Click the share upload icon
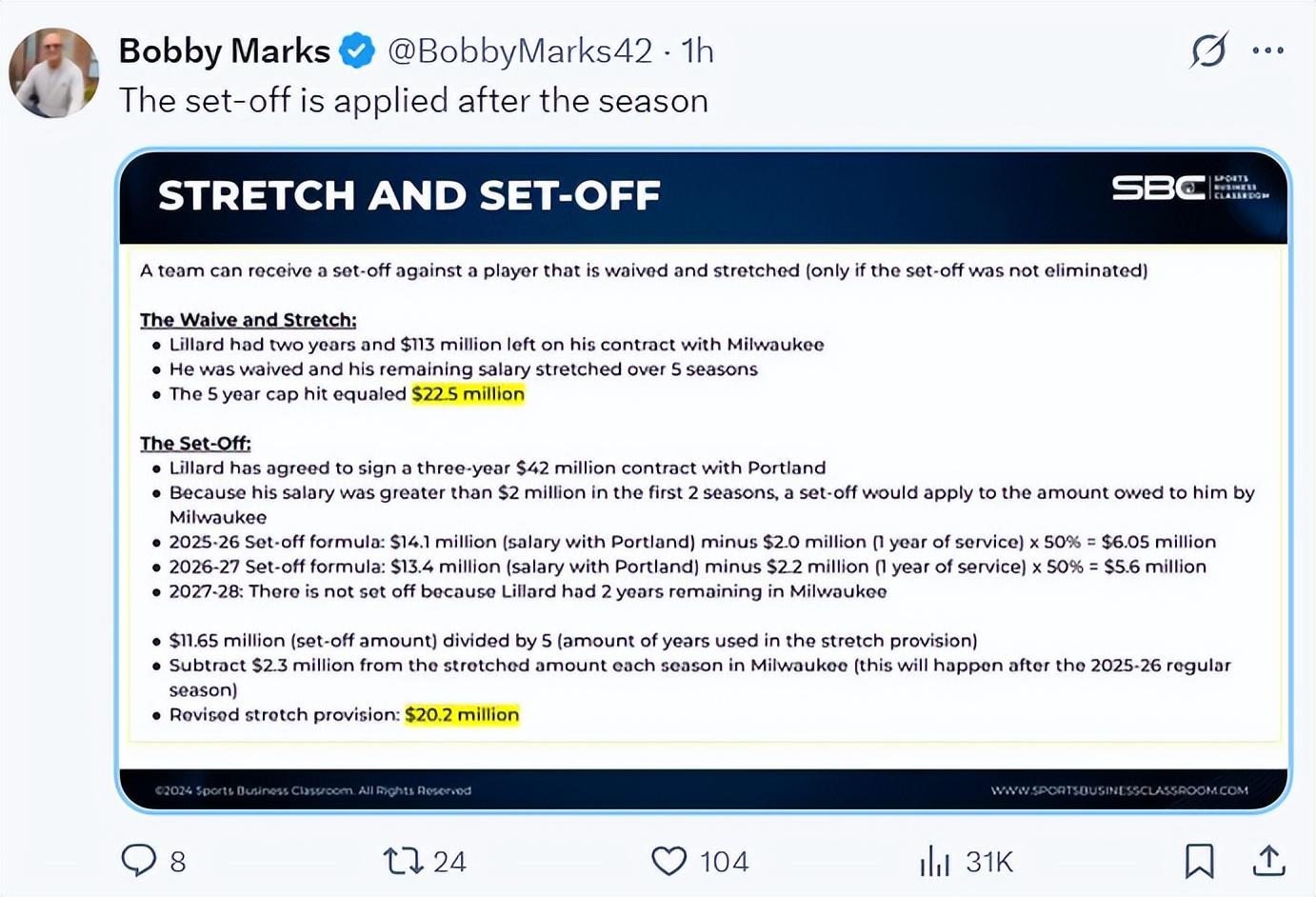This screenshot has width=1316, height=897. tap(1268, 861)
